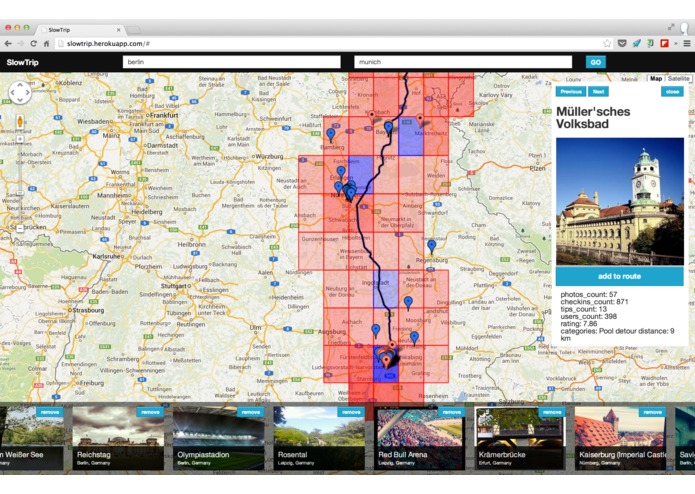Open the red Flipboard extension icon
695x494 pixels.
coord(664,43)
